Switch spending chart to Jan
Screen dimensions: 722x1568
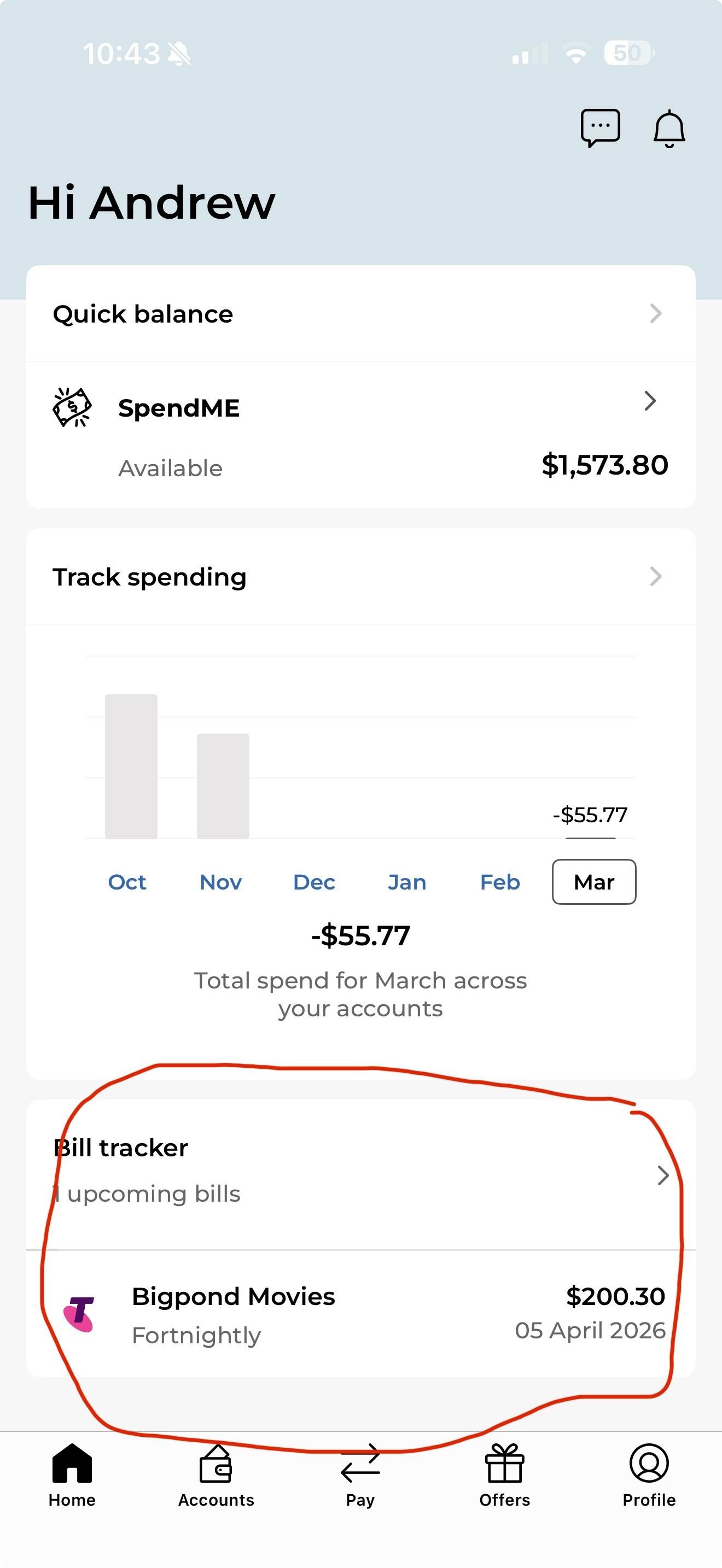407,882
